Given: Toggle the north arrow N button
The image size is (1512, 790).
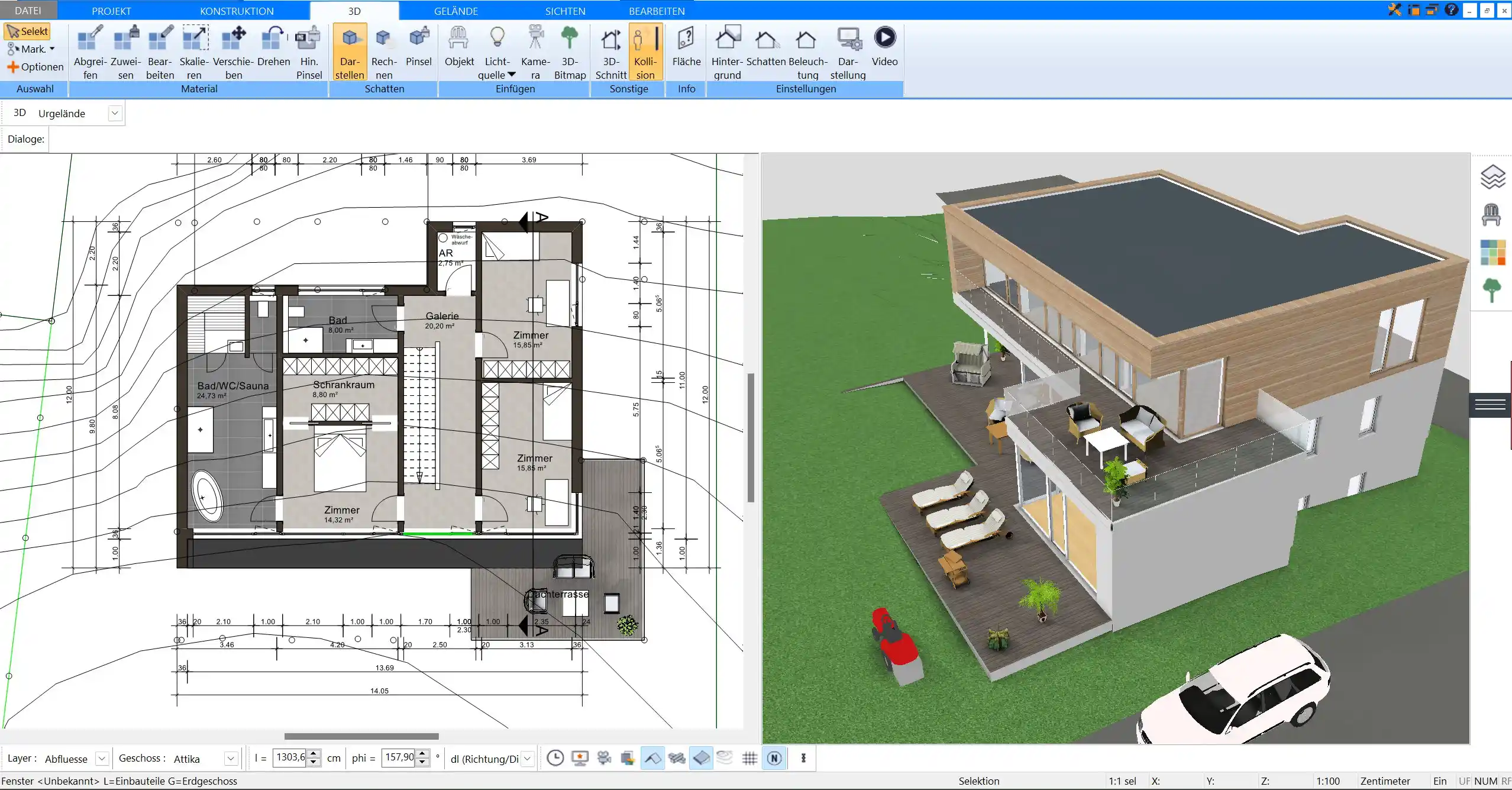Looking at the screenshot, I should click(774, 758).
